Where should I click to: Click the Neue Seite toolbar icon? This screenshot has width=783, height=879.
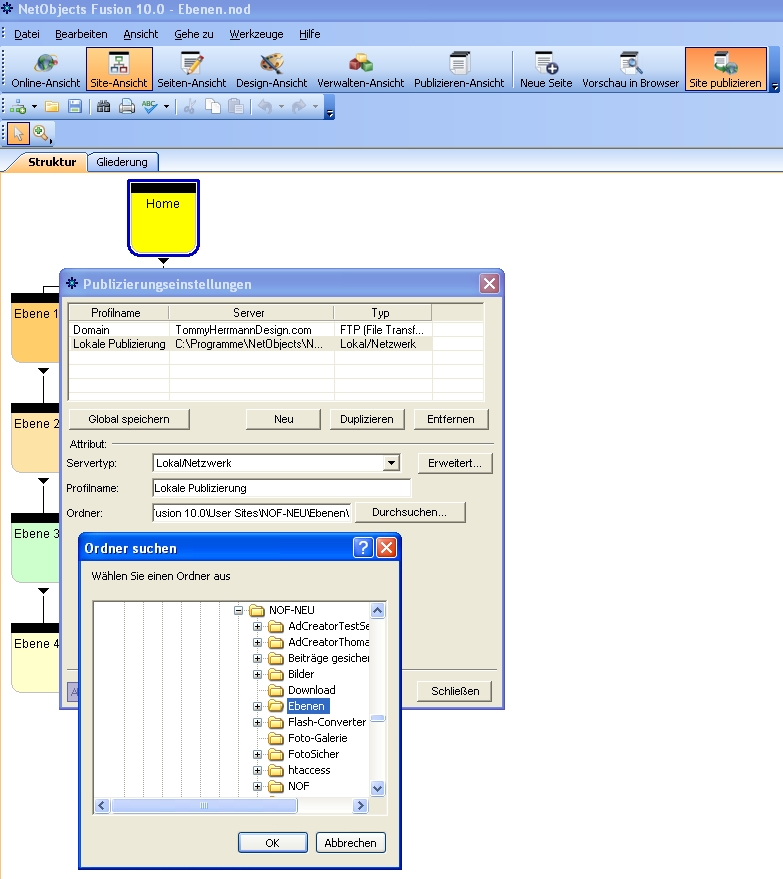tap(546, 70)
